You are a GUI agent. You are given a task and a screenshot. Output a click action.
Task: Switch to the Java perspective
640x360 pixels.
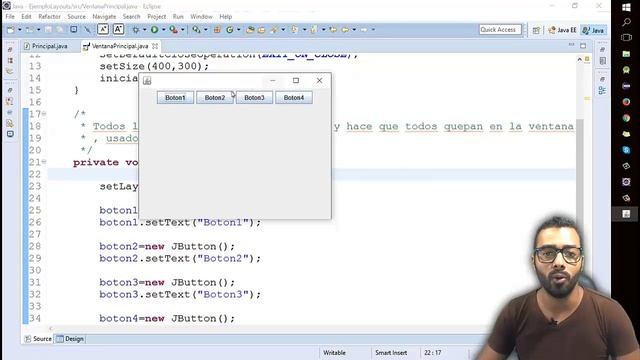(593, 30)
